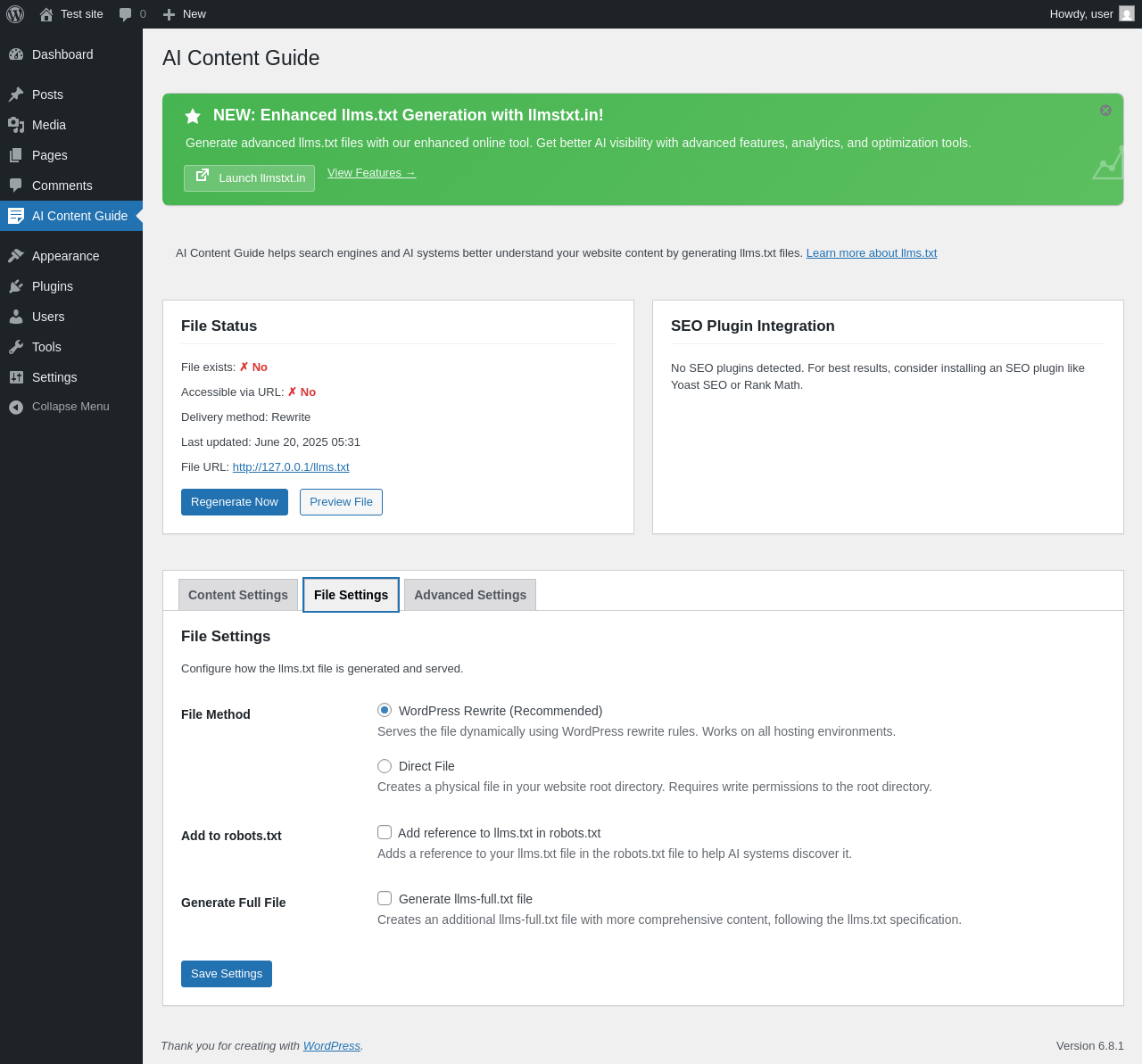Click the Media icon in sidebar
The width and height of the screenshot is (1142, 1064).
pos(16,125)
